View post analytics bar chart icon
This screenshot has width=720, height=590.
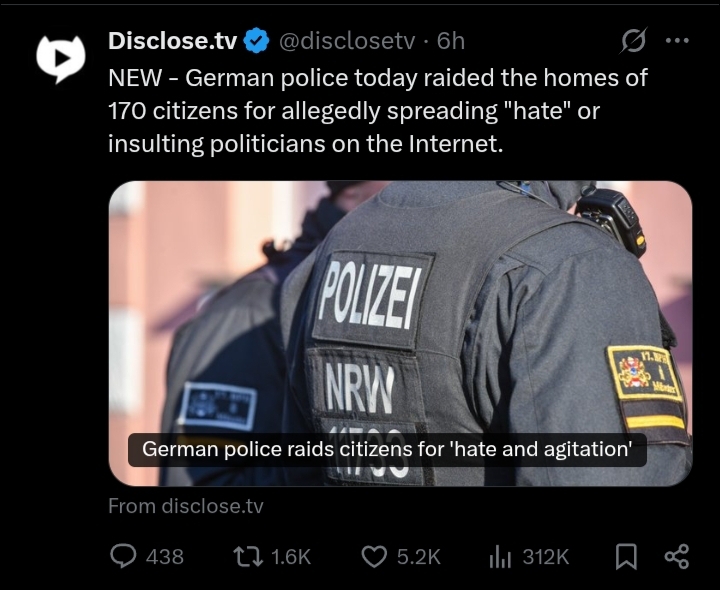pyautogui.click(x=500, y=556)
